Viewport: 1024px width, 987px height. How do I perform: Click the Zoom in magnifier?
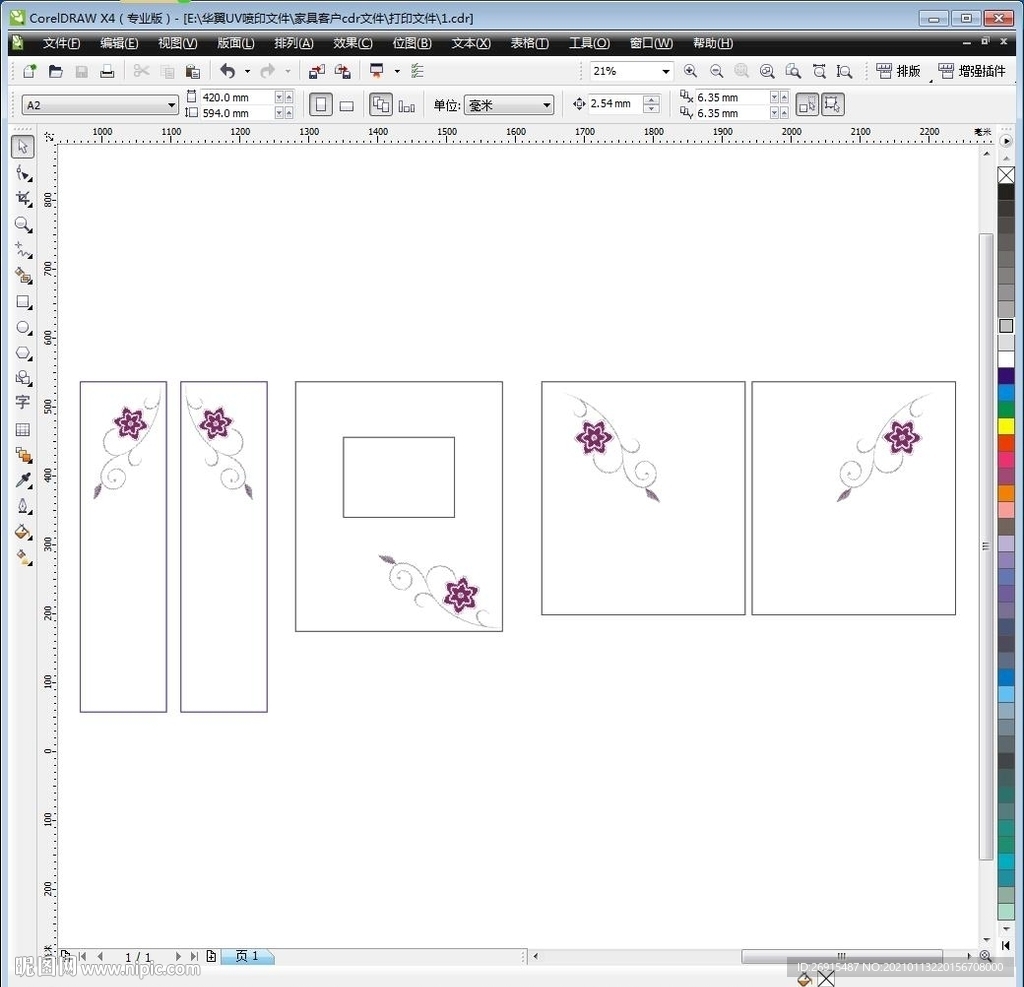690,71
